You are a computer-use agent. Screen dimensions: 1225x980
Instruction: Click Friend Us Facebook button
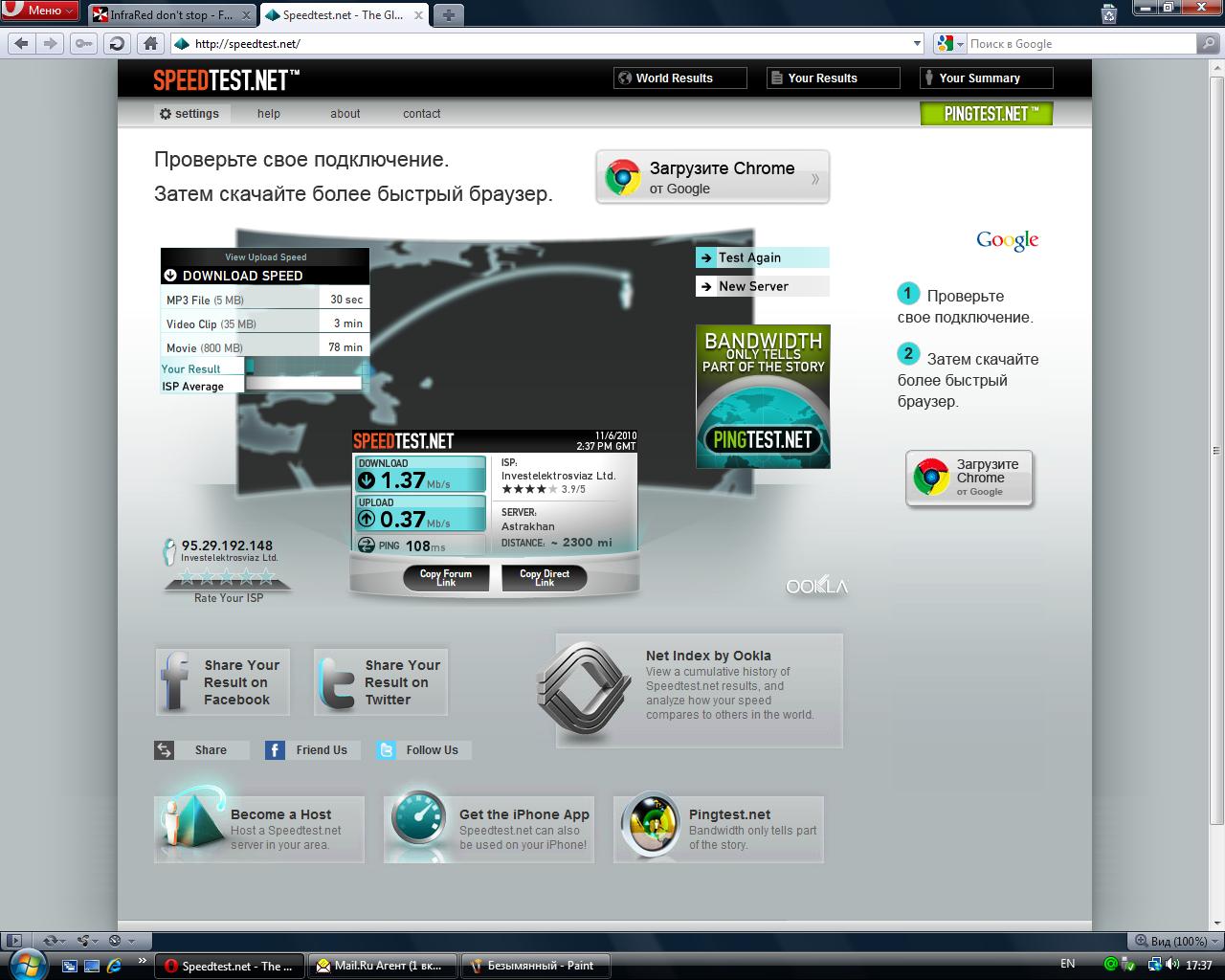(313, 750)
